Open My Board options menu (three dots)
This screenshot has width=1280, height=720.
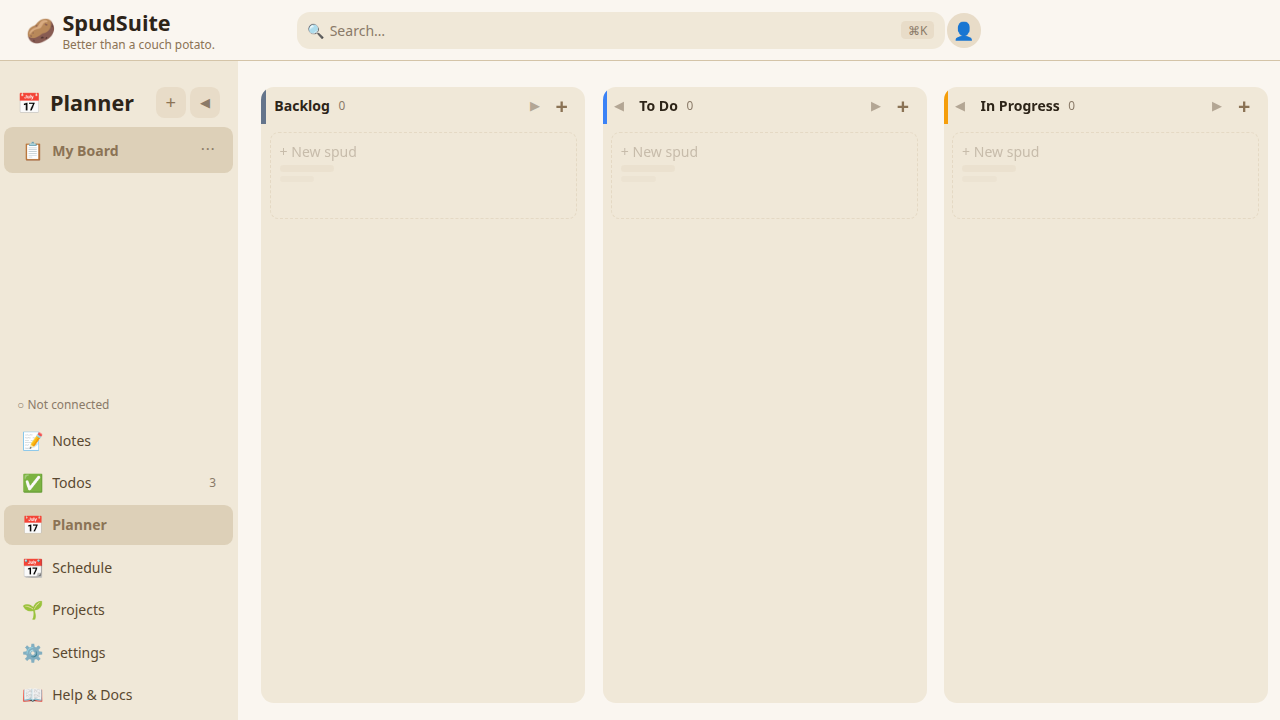pos(208,150)
